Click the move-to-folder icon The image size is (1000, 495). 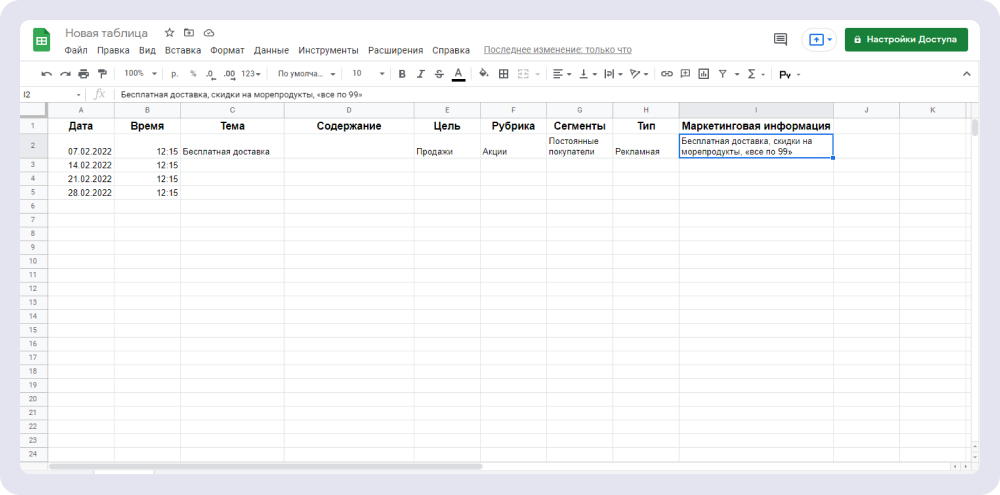189,33
